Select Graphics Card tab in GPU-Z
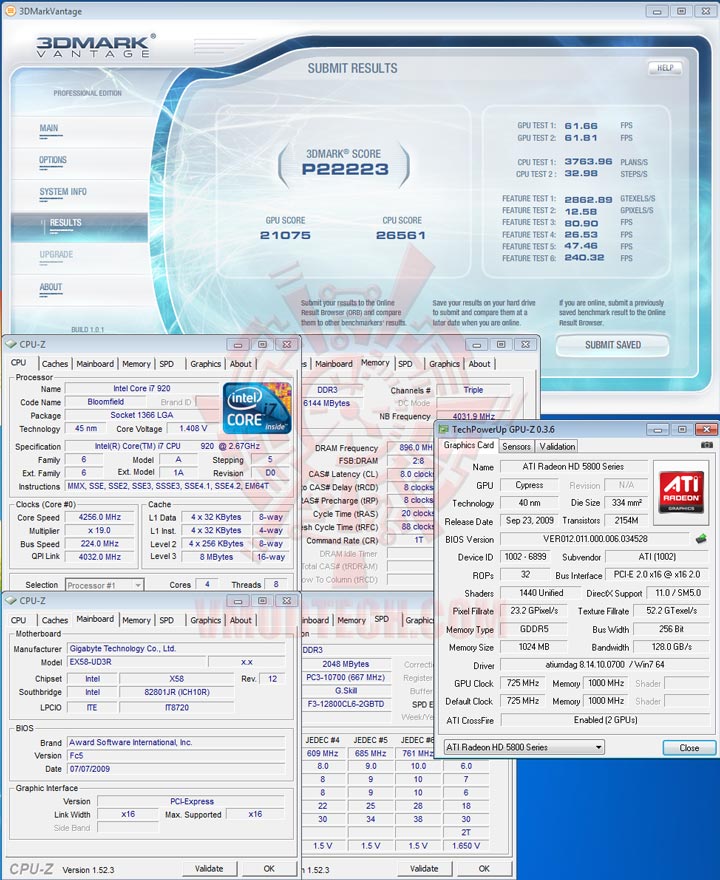 click(x=469, y=445)
